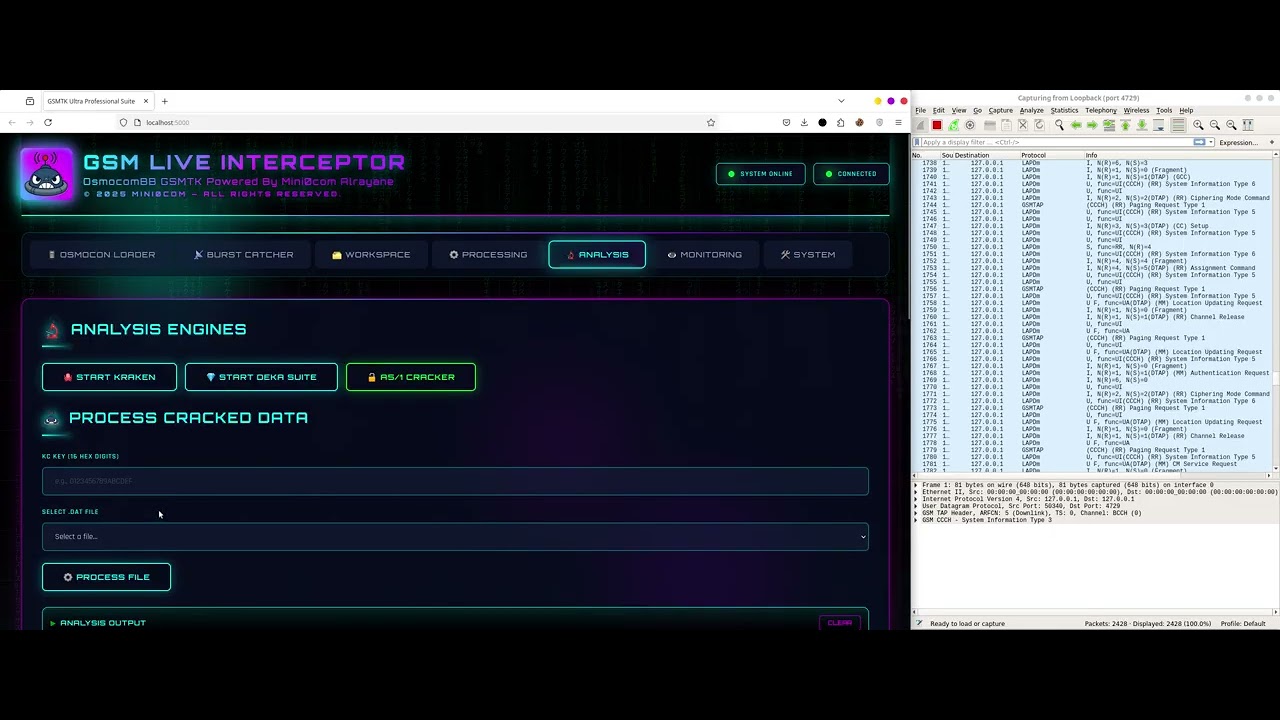
Task: Open the Wireshark File menu
Action: click(921, 110)
